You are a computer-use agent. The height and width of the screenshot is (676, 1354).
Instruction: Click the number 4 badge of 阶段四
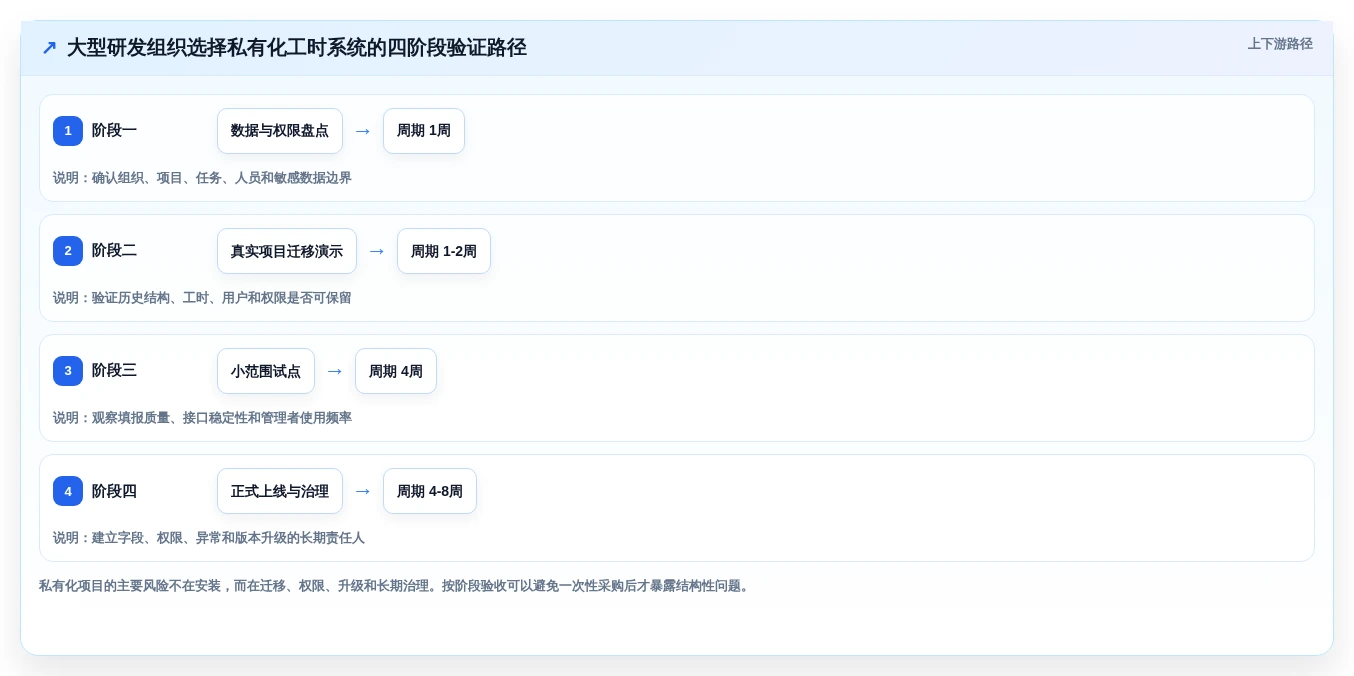coord(68,491)
